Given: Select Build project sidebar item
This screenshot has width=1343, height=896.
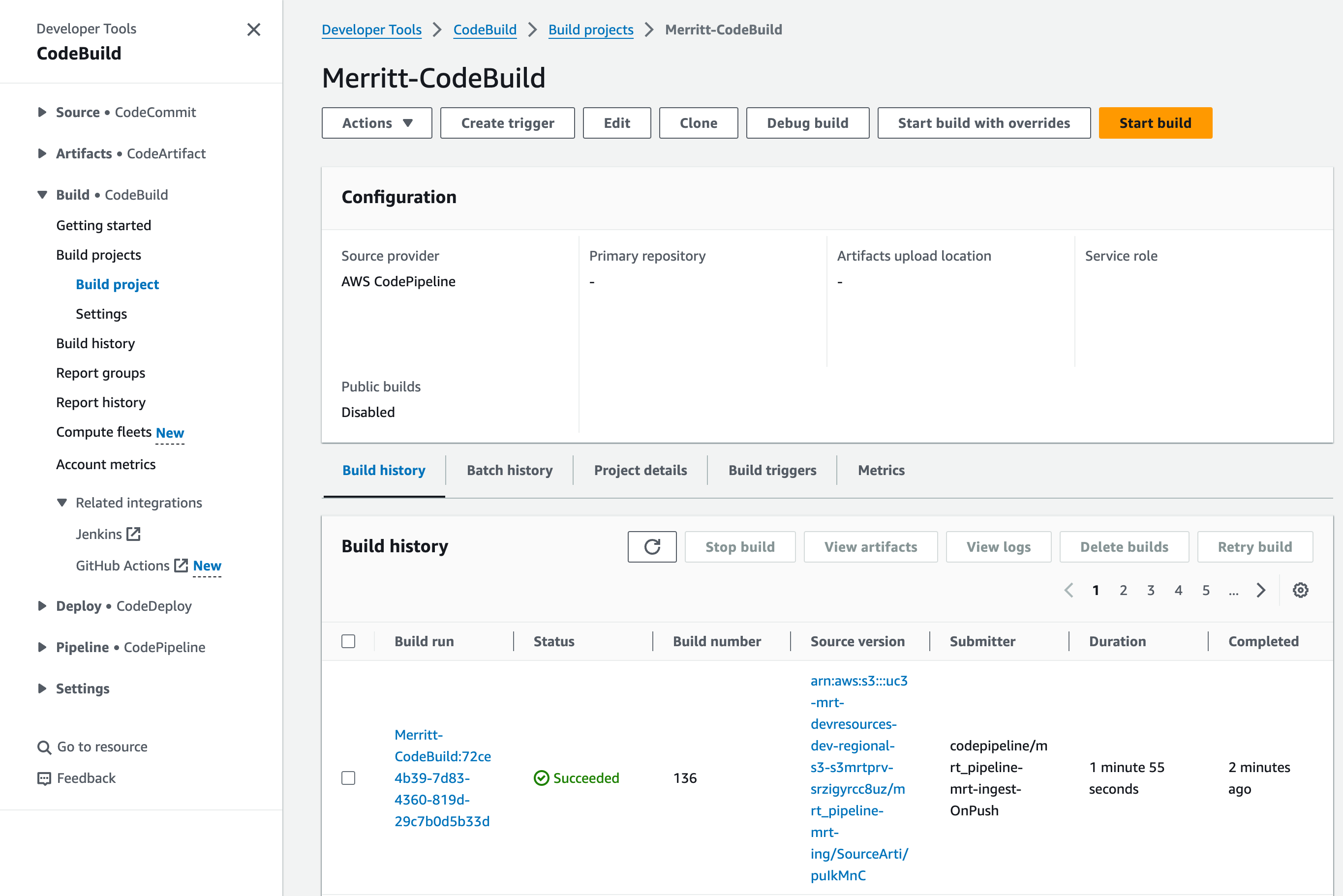Looking at the screenshot, I should pos(117,284).
